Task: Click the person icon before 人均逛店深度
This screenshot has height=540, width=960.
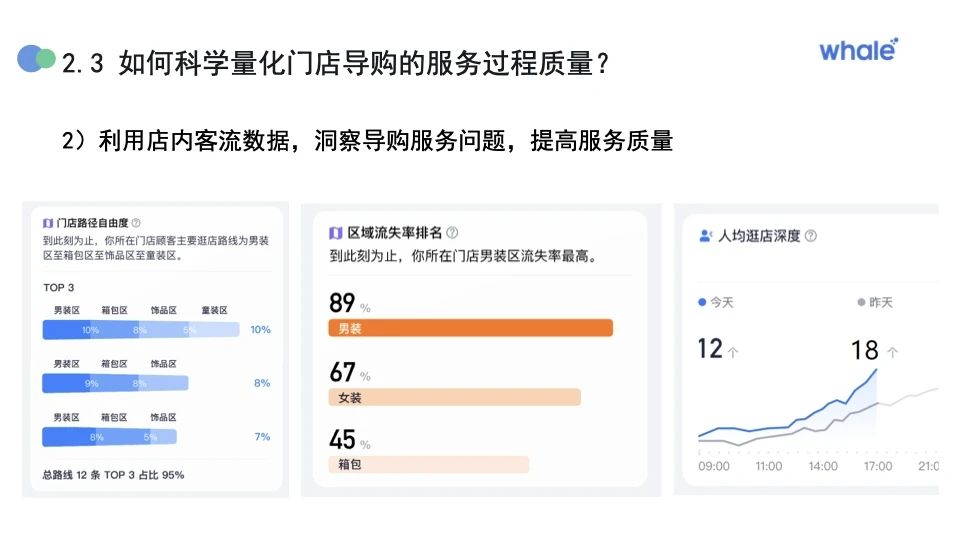Action: [704, 236]
